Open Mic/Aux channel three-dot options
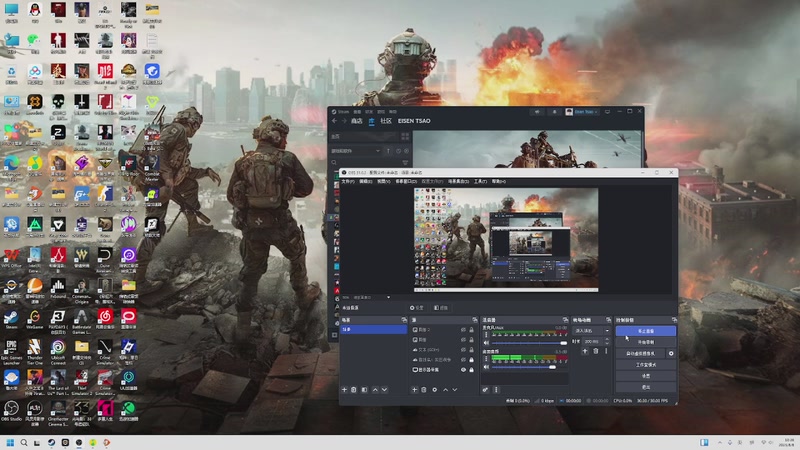 pyautogui.click(x=486, y=335)
